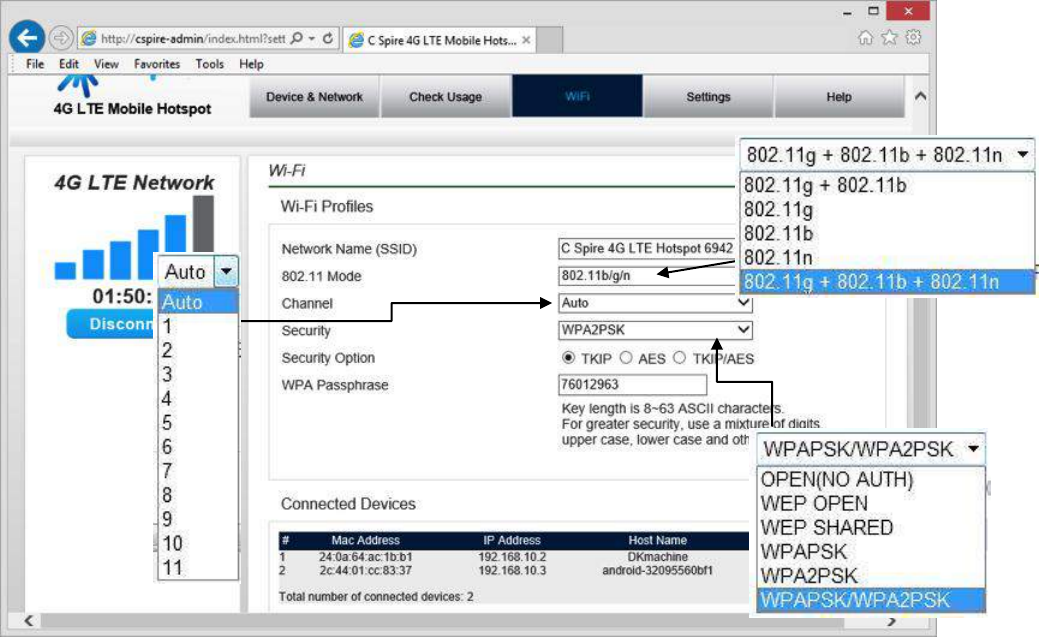
Task: Select highlighted WPAPSK/WPA2PSK list option
Action: pyautogui.click(x=871, y=600)
